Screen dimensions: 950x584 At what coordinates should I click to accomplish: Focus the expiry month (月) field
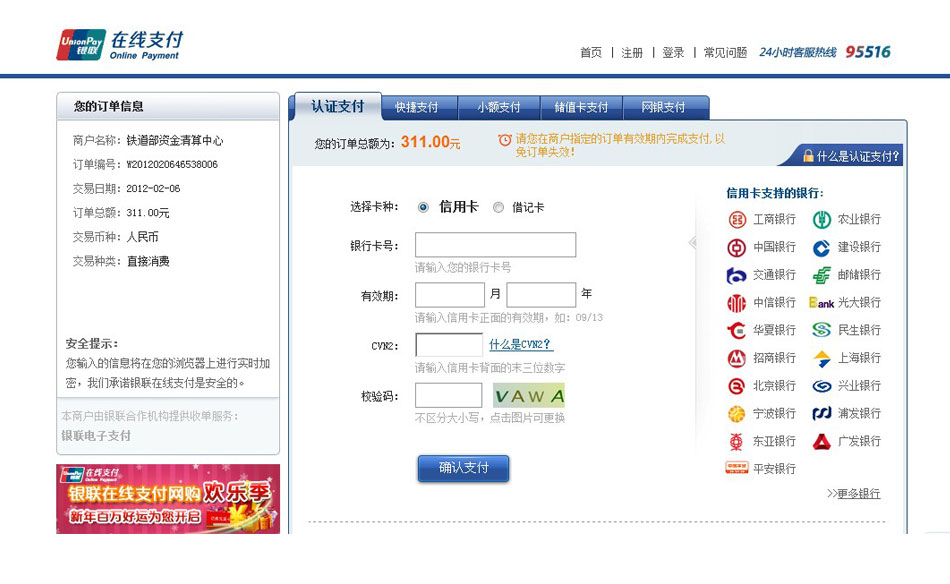click(450, 295)
